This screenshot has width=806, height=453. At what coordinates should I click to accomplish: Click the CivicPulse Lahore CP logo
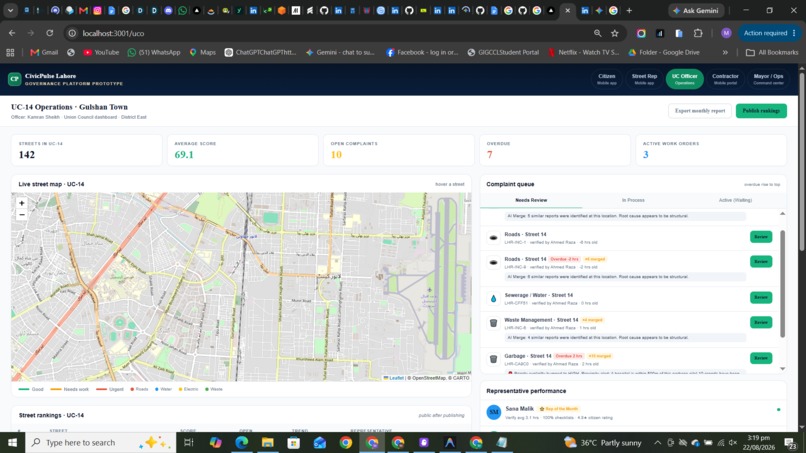14,79
